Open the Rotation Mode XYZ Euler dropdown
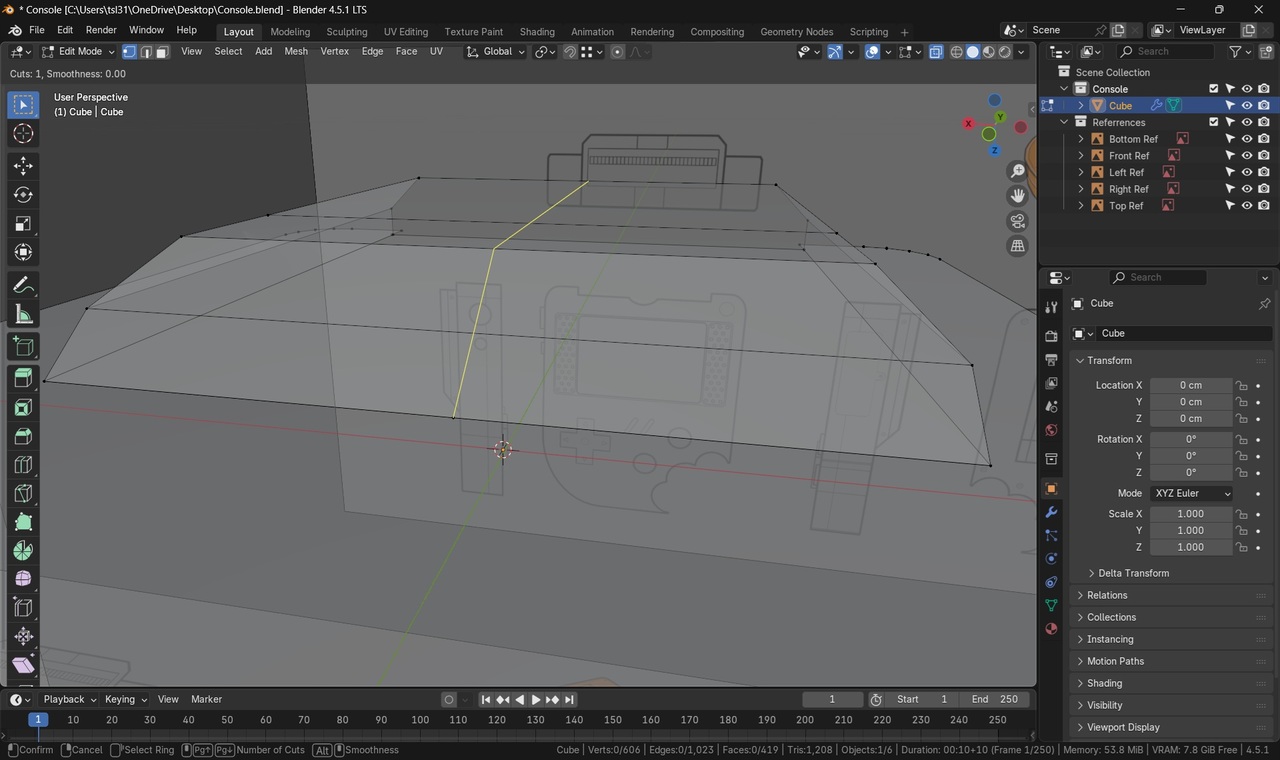1280x760 pixels. pos(1192,493)
